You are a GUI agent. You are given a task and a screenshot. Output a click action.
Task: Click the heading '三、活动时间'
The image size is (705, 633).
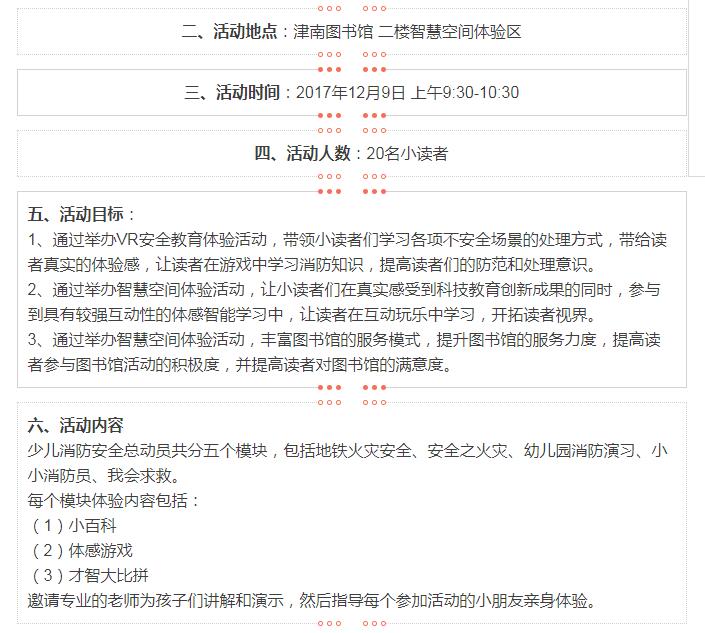click(232, 93)
